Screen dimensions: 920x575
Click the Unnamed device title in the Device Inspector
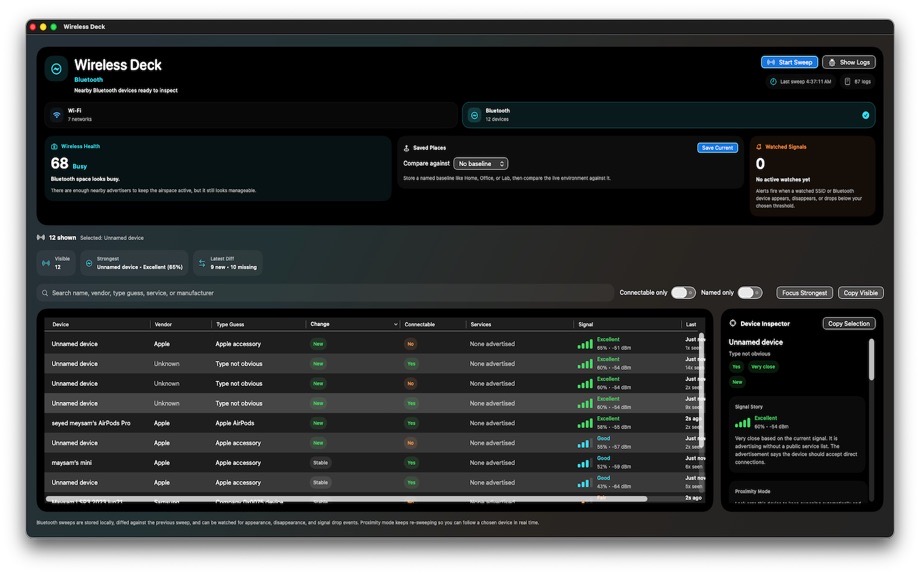click(x=756, y=342)
